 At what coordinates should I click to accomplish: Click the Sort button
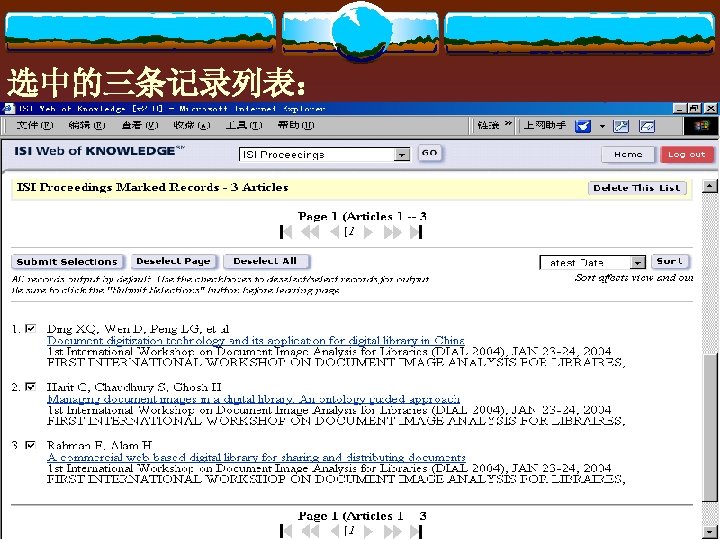670,261
